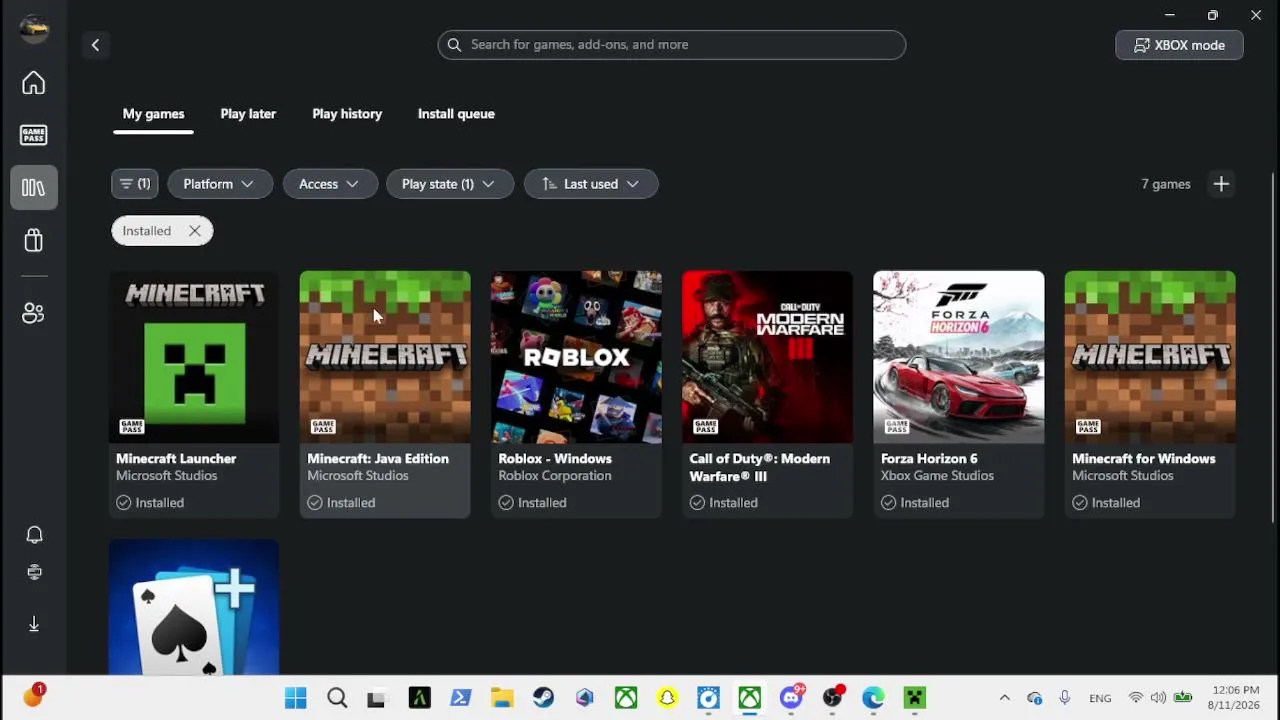Open Minecraft for Windows cover art

point(1150,357)
